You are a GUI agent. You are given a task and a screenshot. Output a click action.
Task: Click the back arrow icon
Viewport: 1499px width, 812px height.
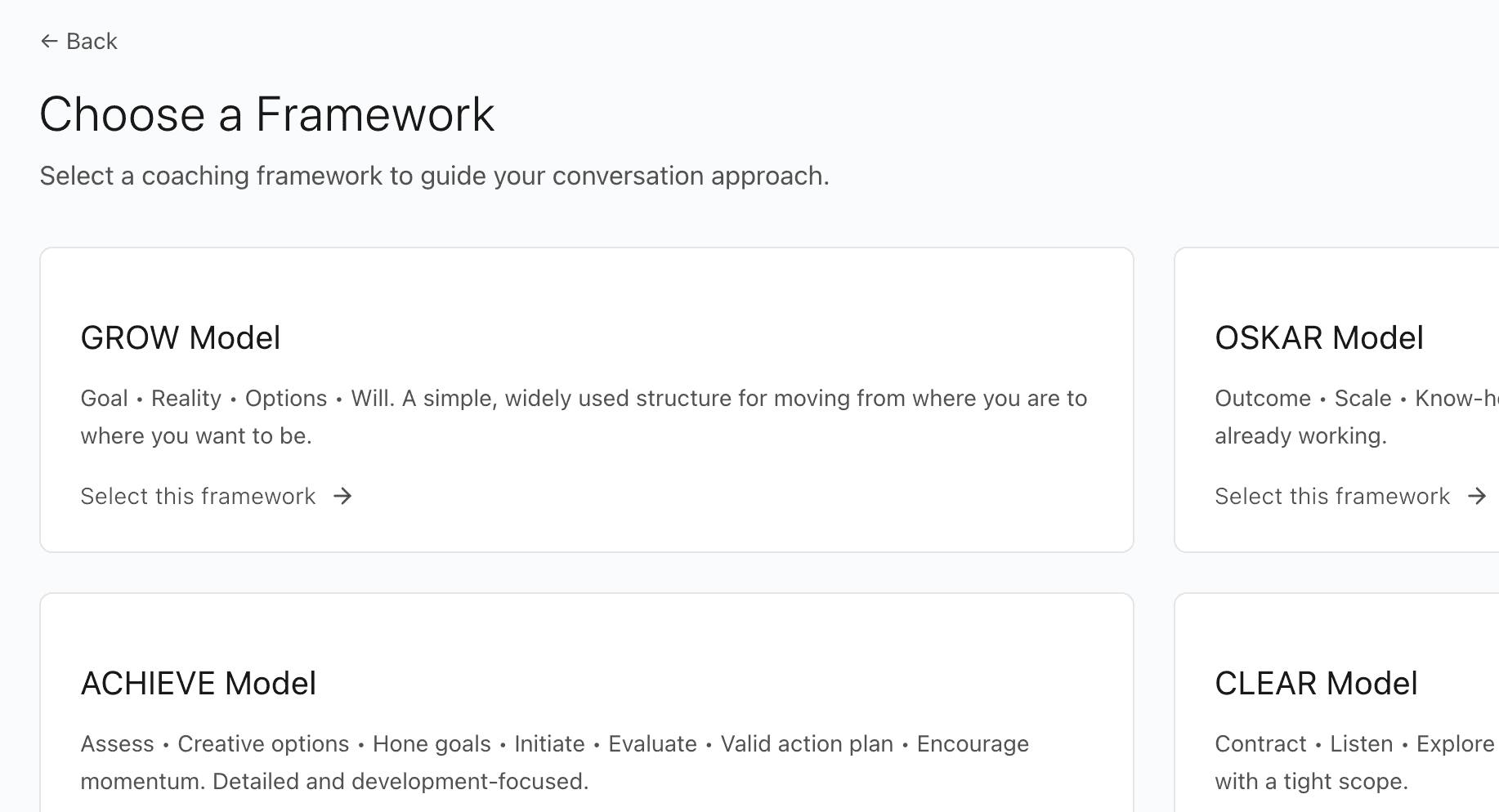click(x=49, y=40)
